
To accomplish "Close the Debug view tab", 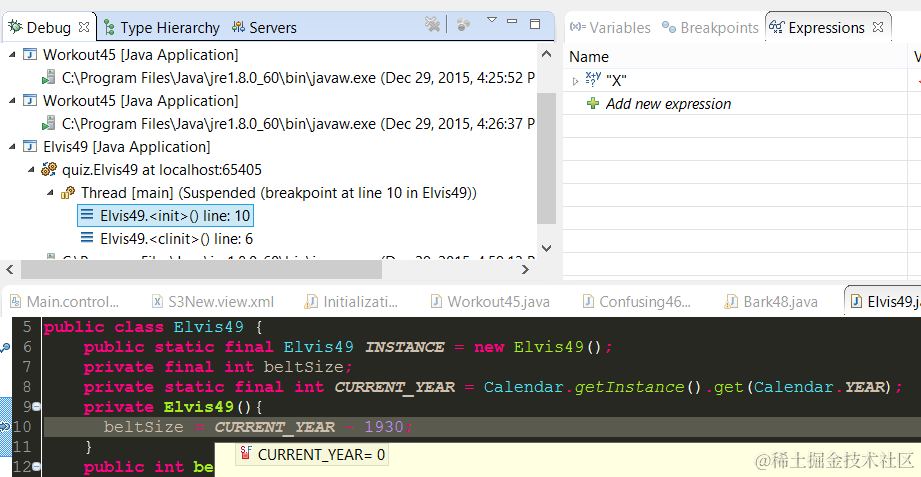I will point(84,27).
